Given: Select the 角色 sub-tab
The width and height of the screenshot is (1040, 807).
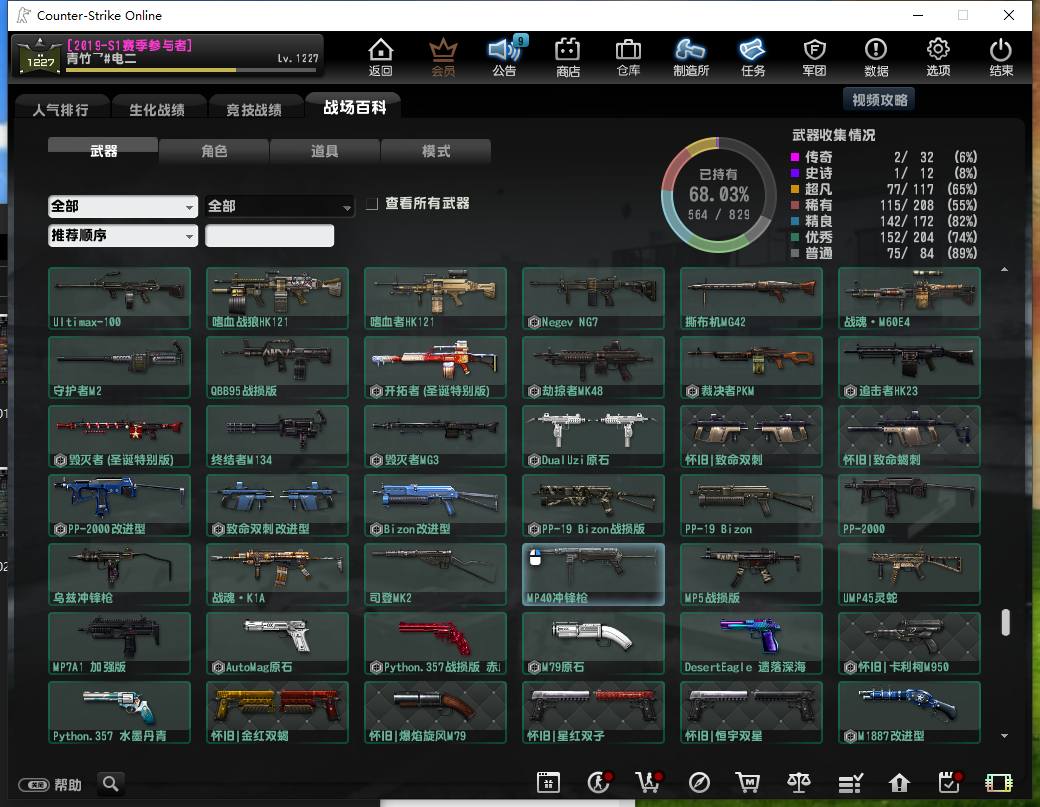Looking at the screenshot, I should click(214, 151).
